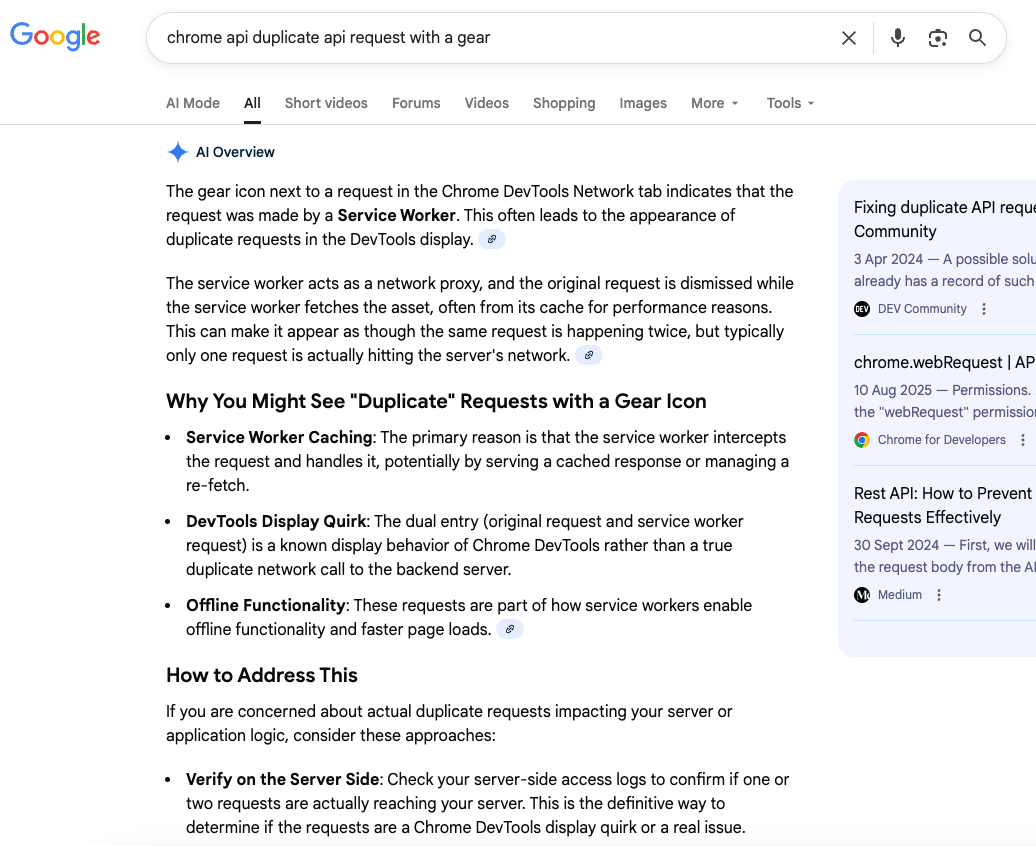Click the magnifying glass search button
The height and width of the screenshot is (846, 1036).
pos(977,38)
